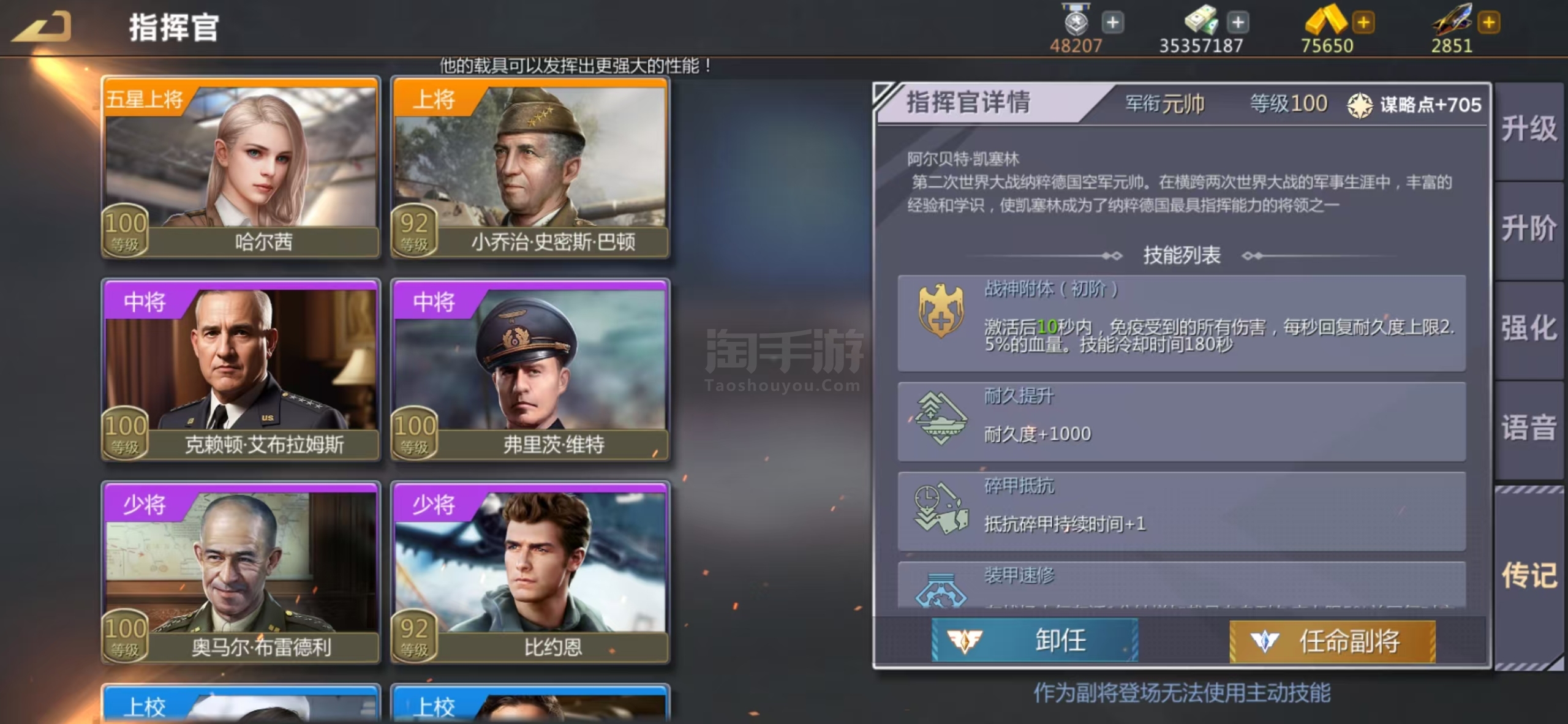Viewport: 1568px width, 724px height.
Task: Open the 升级 tab
Action: tap(1529, 130)
